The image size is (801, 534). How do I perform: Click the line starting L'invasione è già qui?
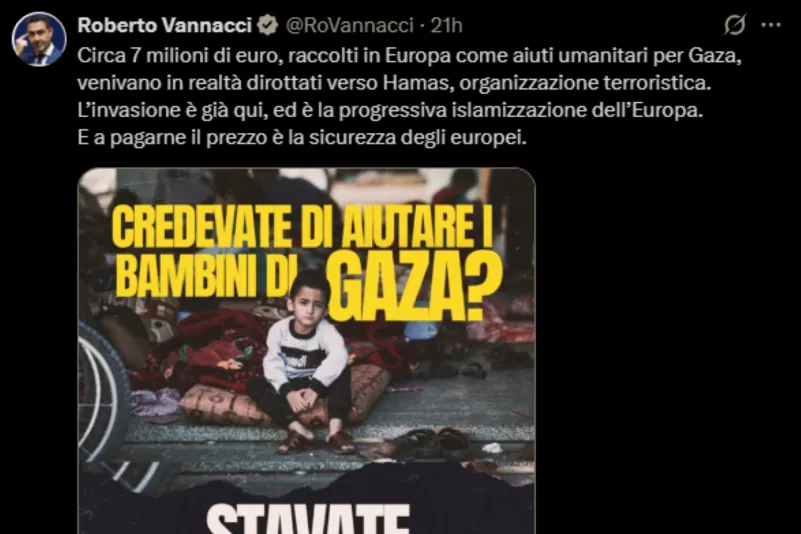point(390,110)
